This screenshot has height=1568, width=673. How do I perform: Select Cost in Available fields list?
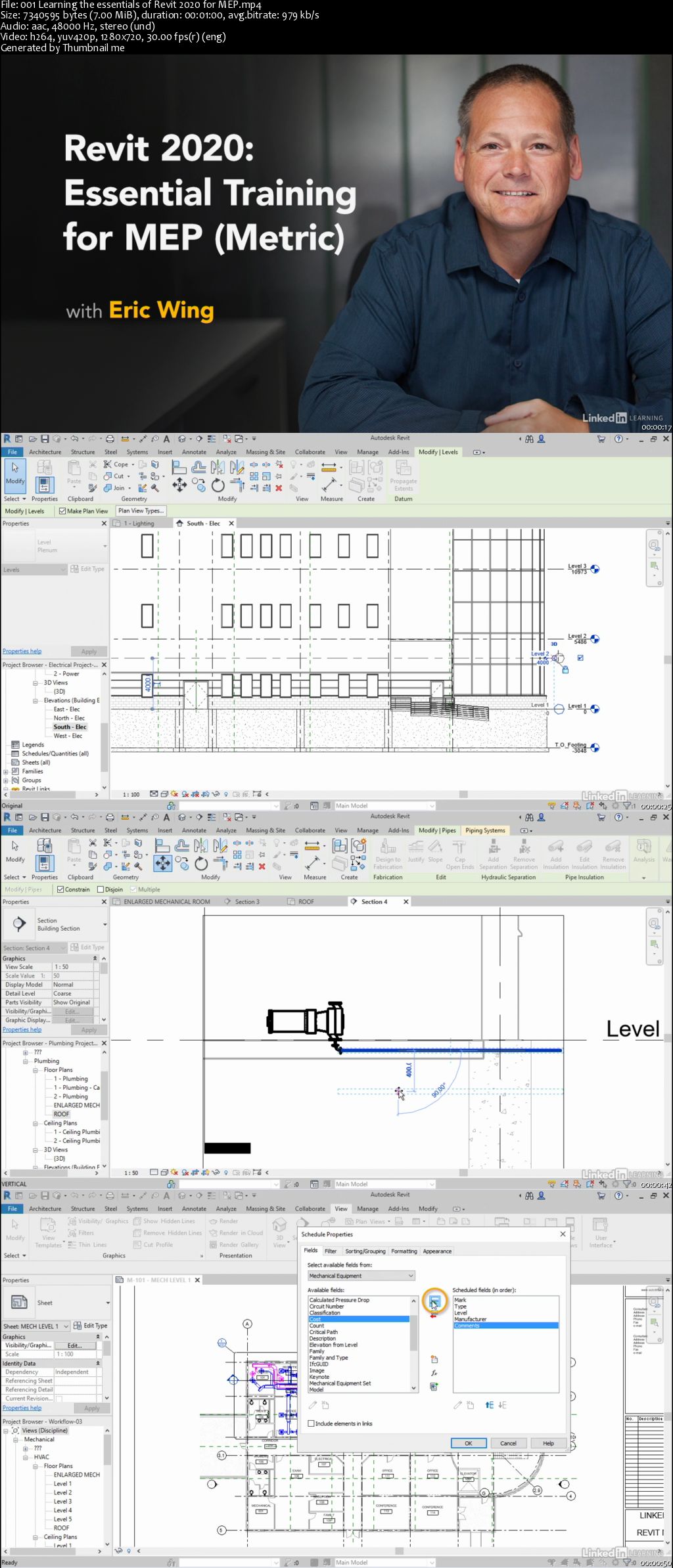tap(359, 1319)
